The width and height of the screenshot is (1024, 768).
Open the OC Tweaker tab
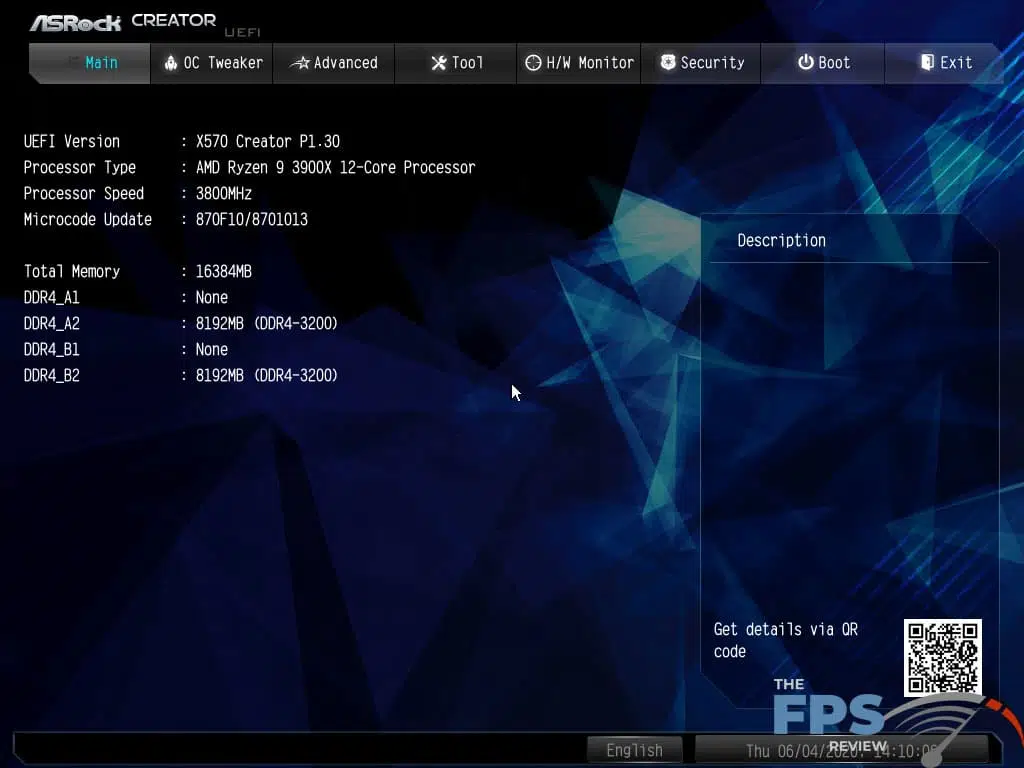(212, 62)
